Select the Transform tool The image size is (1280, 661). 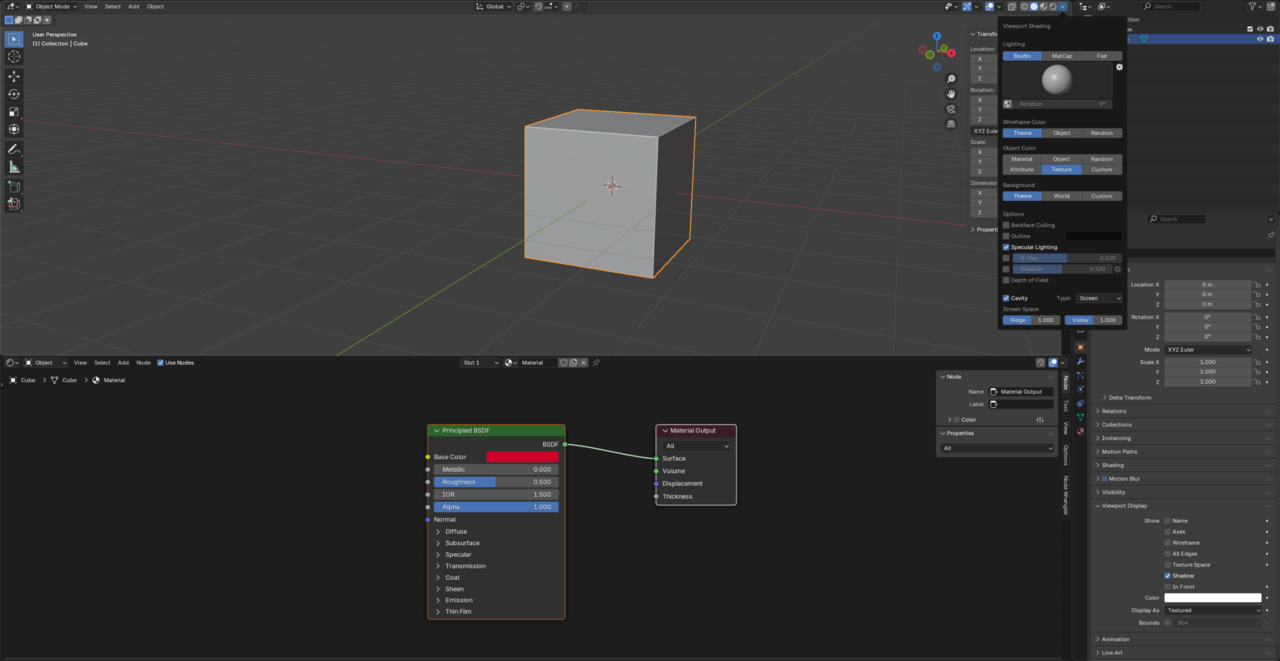tap(14, 130)
